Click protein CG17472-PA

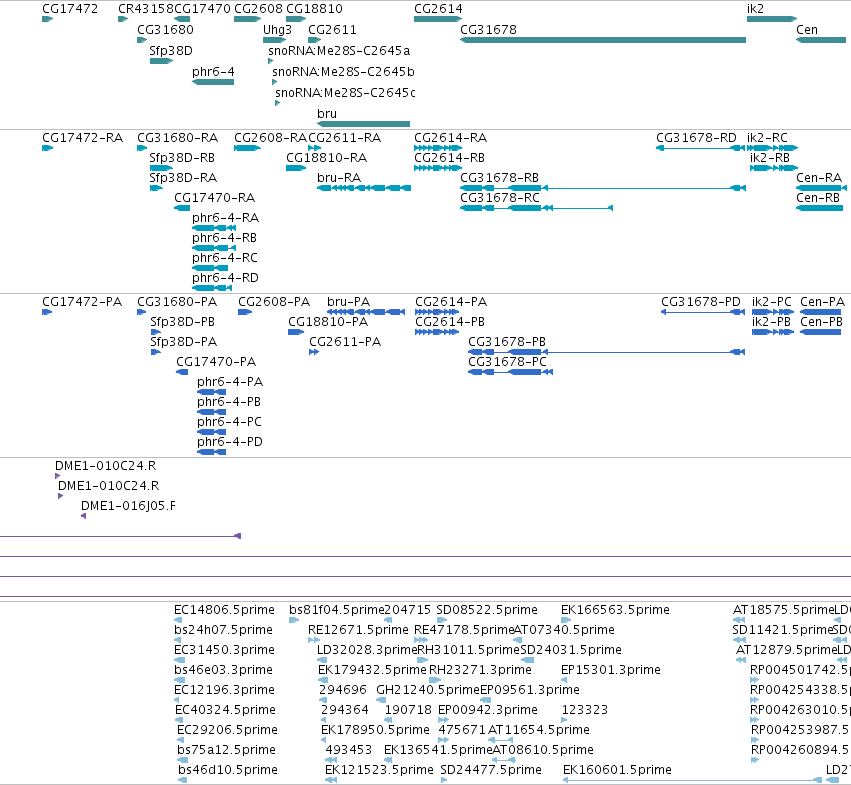[x=82, y=302]
